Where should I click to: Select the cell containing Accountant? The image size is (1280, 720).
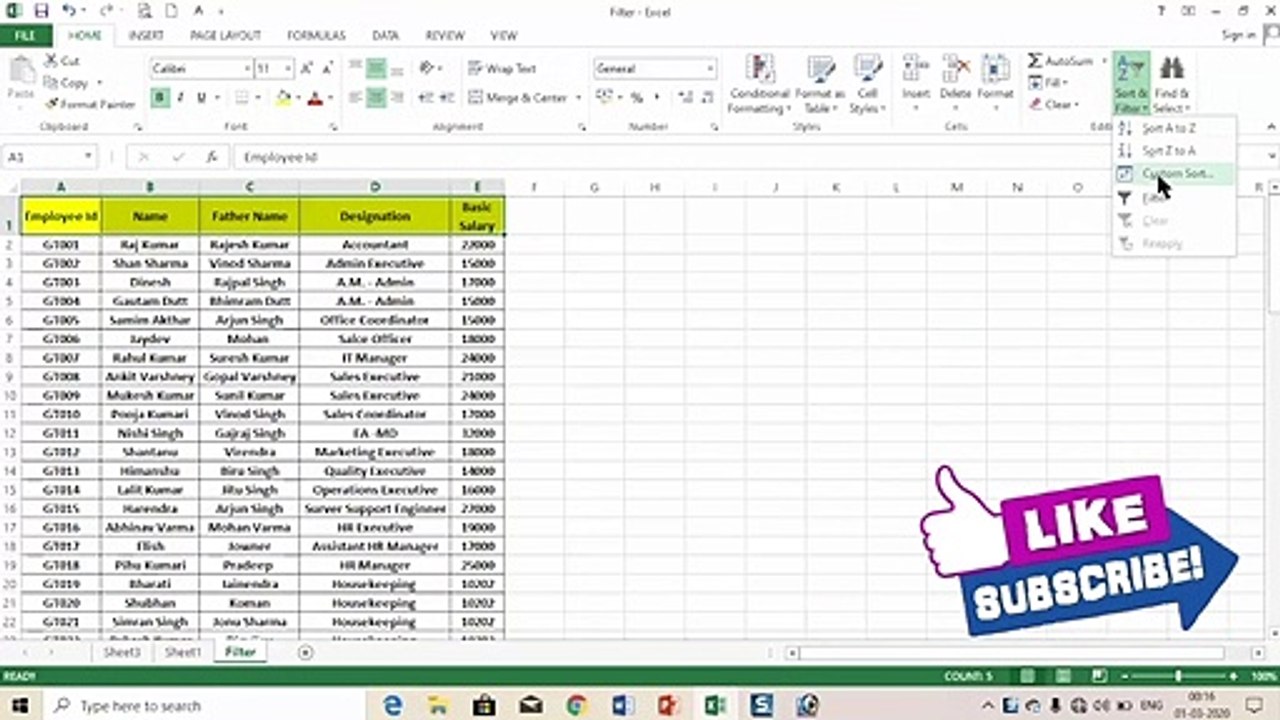[374, 245]
